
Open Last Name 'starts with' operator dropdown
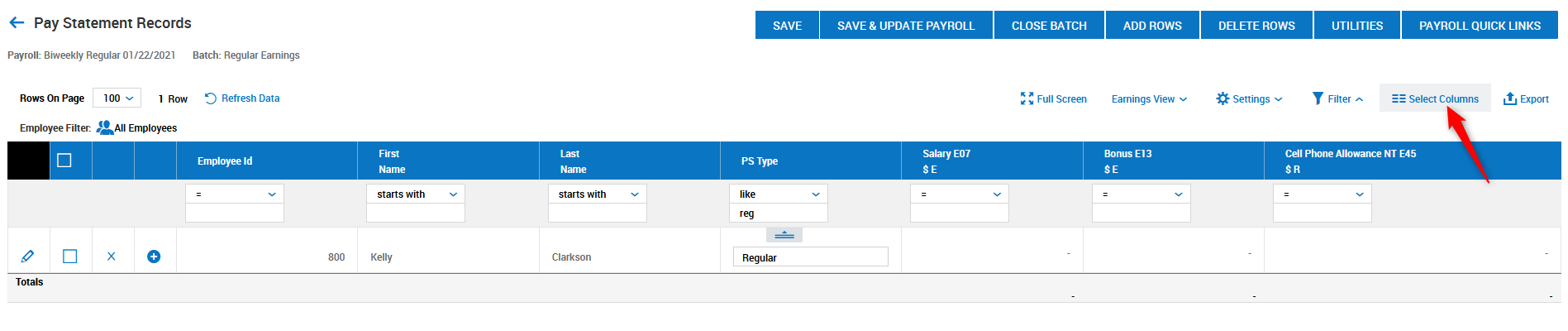point(597,194)
